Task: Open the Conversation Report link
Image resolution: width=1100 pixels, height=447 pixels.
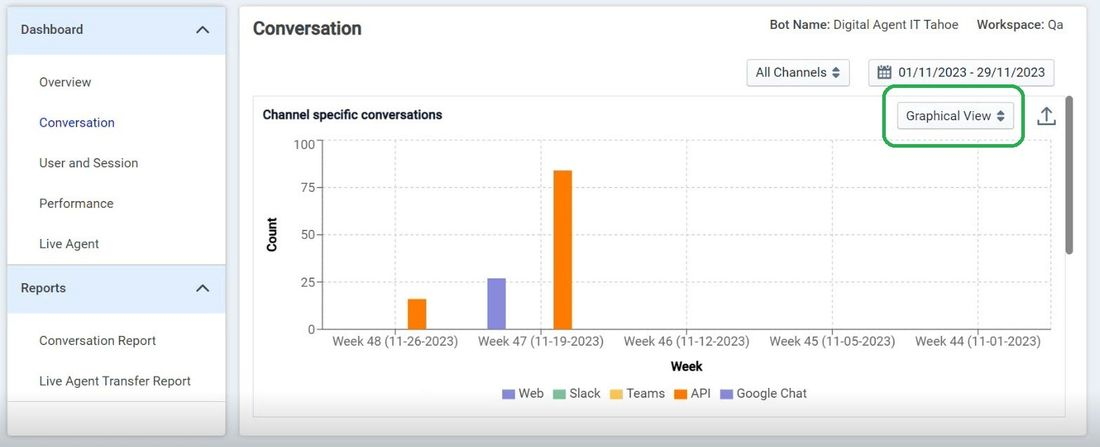Action: (98, 341)
